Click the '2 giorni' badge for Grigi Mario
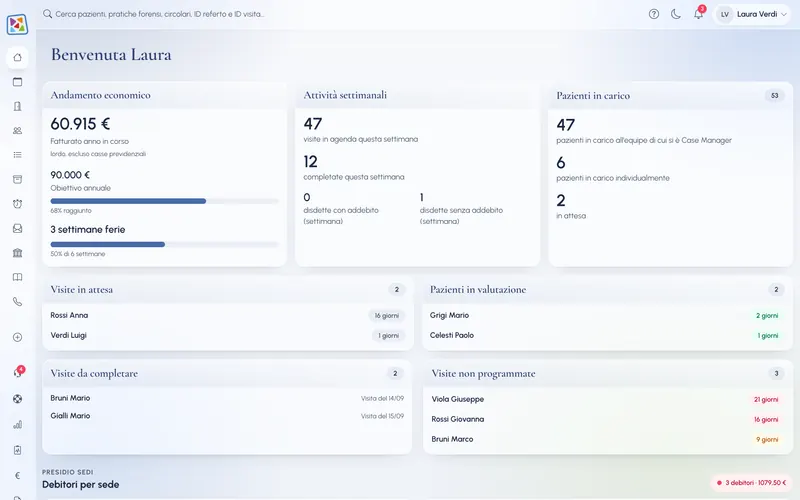The width and height of the screenshot is (800, 500). coord(767,315)
